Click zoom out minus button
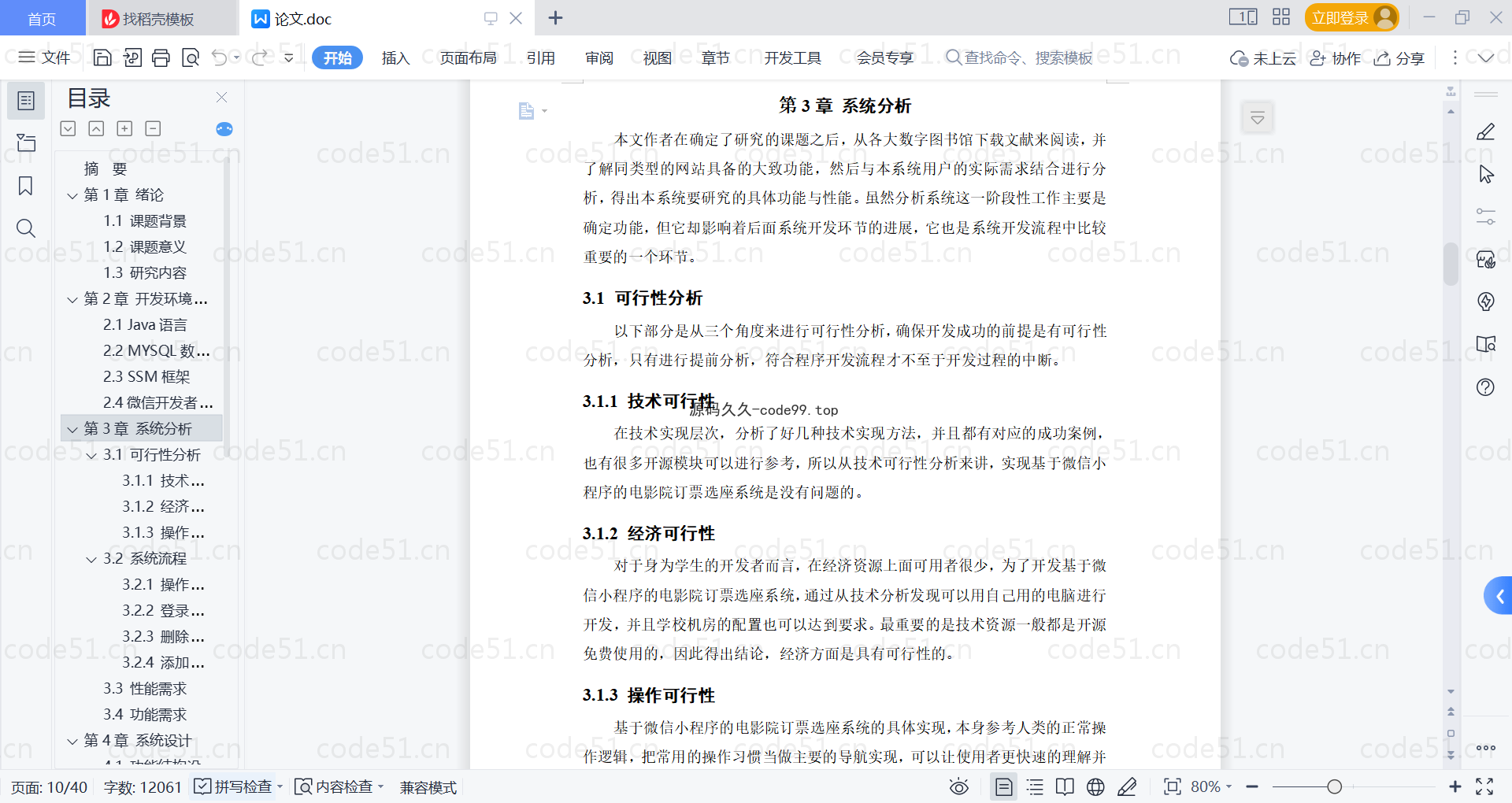 point(1252,786)
